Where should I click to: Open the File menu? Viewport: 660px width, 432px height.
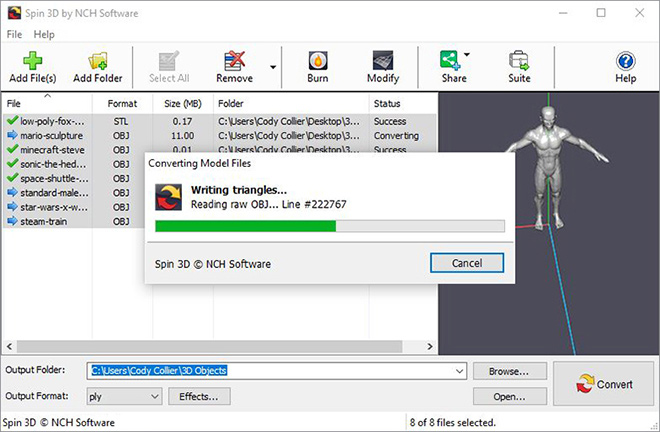pos(14,35)
